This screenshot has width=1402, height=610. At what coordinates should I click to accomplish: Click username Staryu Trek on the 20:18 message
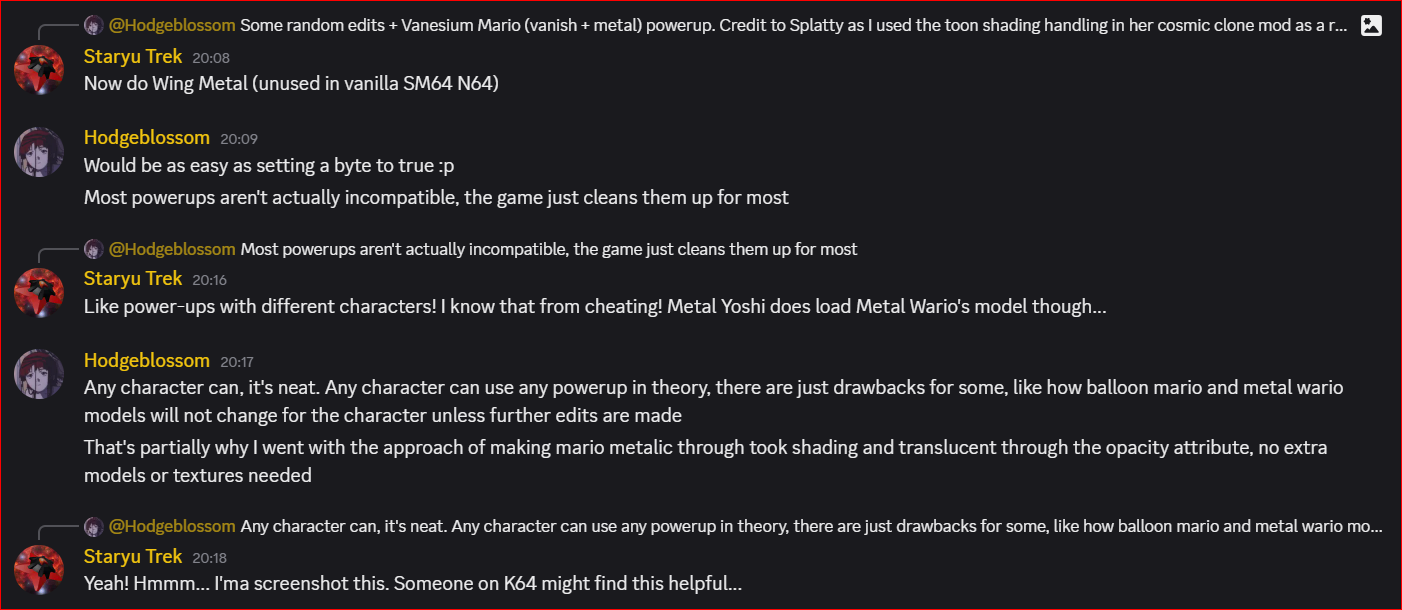tap(133, 557)
